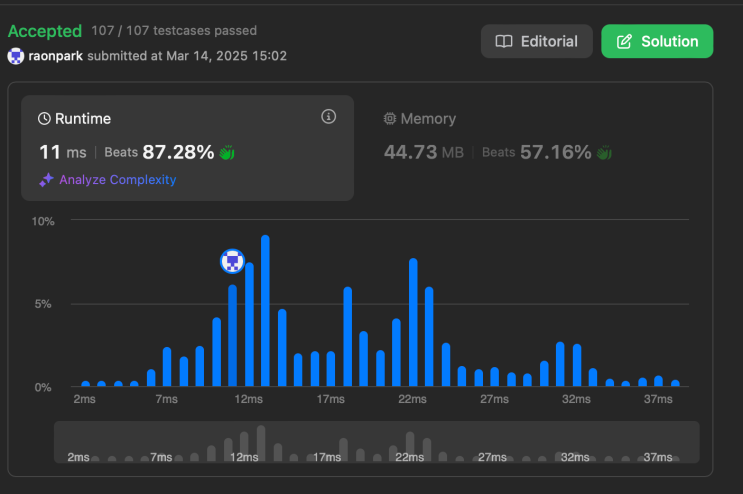Screen dimensions: 743x494
Task: Click the '2ms' x-axis label on main chart
Action: pyautogui.click(x=84, y=399)
